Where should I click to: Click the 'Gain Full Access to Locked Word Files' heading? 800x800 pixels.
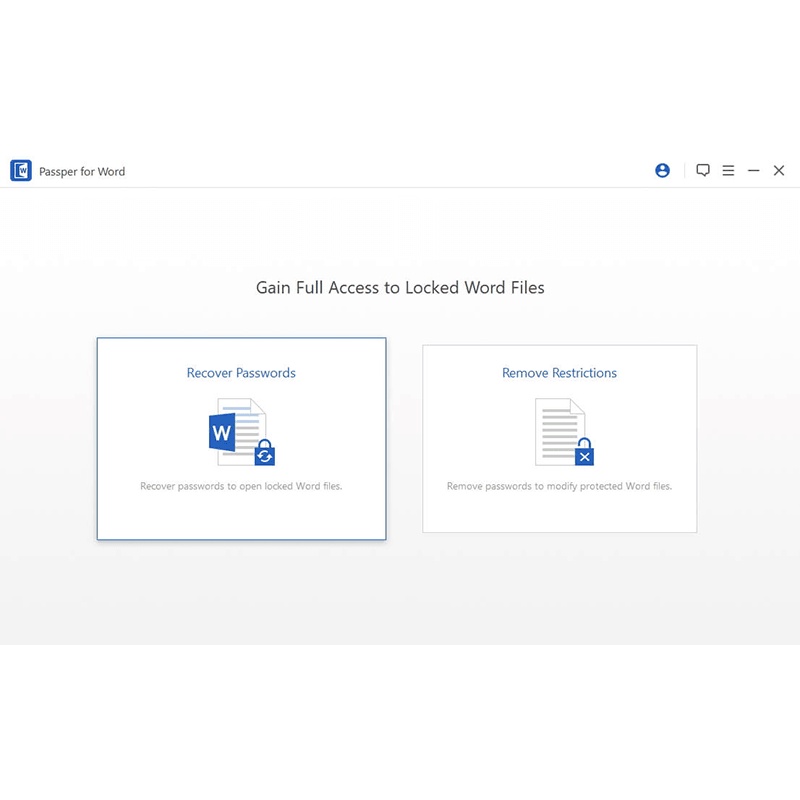click(x=400, y=288)
